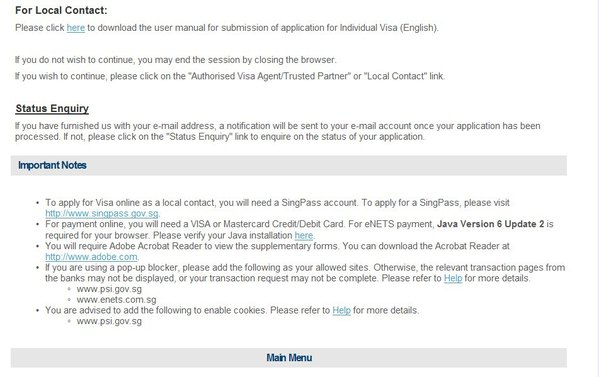Open the Java installation verification "here" link

pyautogui.click(x=304, y=235)
